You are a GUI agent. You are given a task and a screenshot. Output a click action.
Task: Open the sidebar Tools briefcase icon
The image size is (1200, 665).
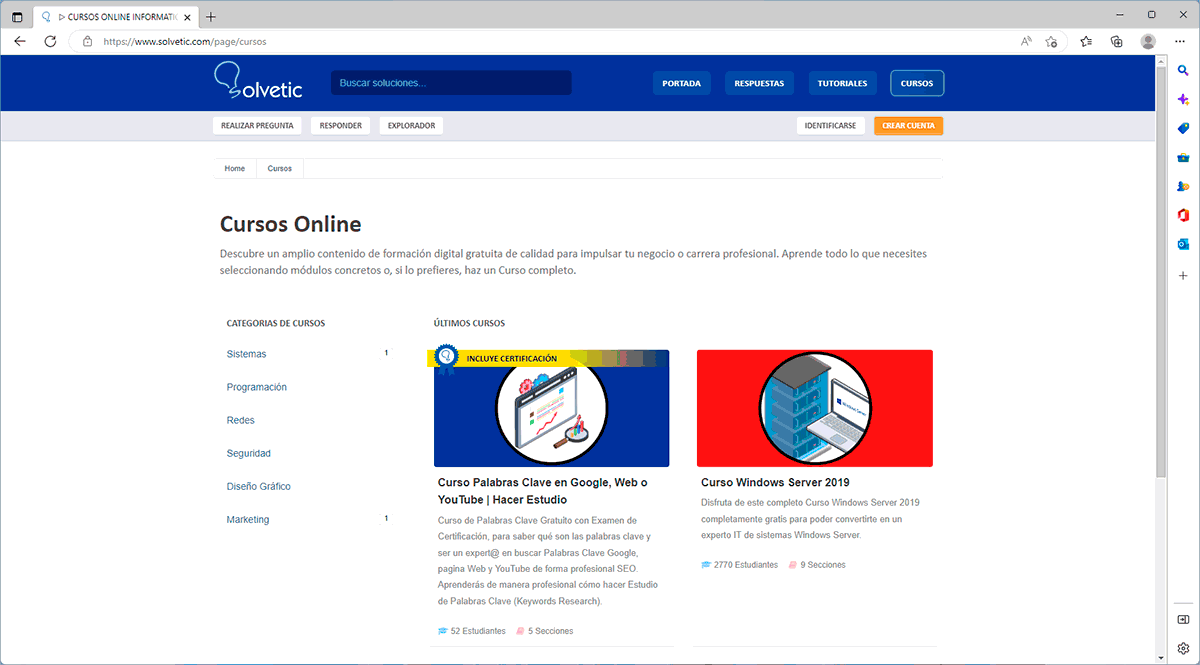[1183, 157]
